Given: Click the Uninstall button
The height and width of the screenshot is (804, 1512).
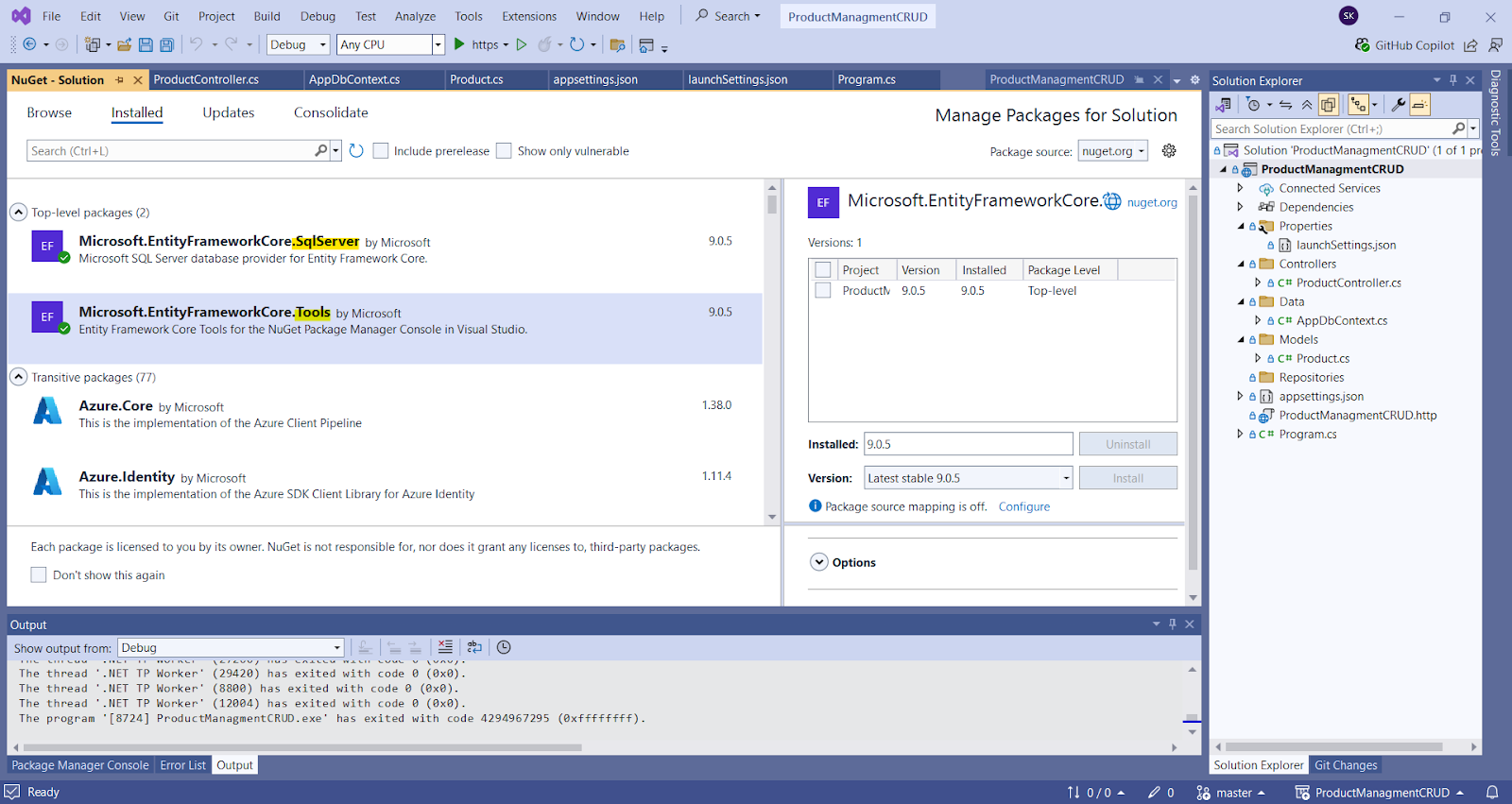Looking at the screenshot, I should point(1128,444).
